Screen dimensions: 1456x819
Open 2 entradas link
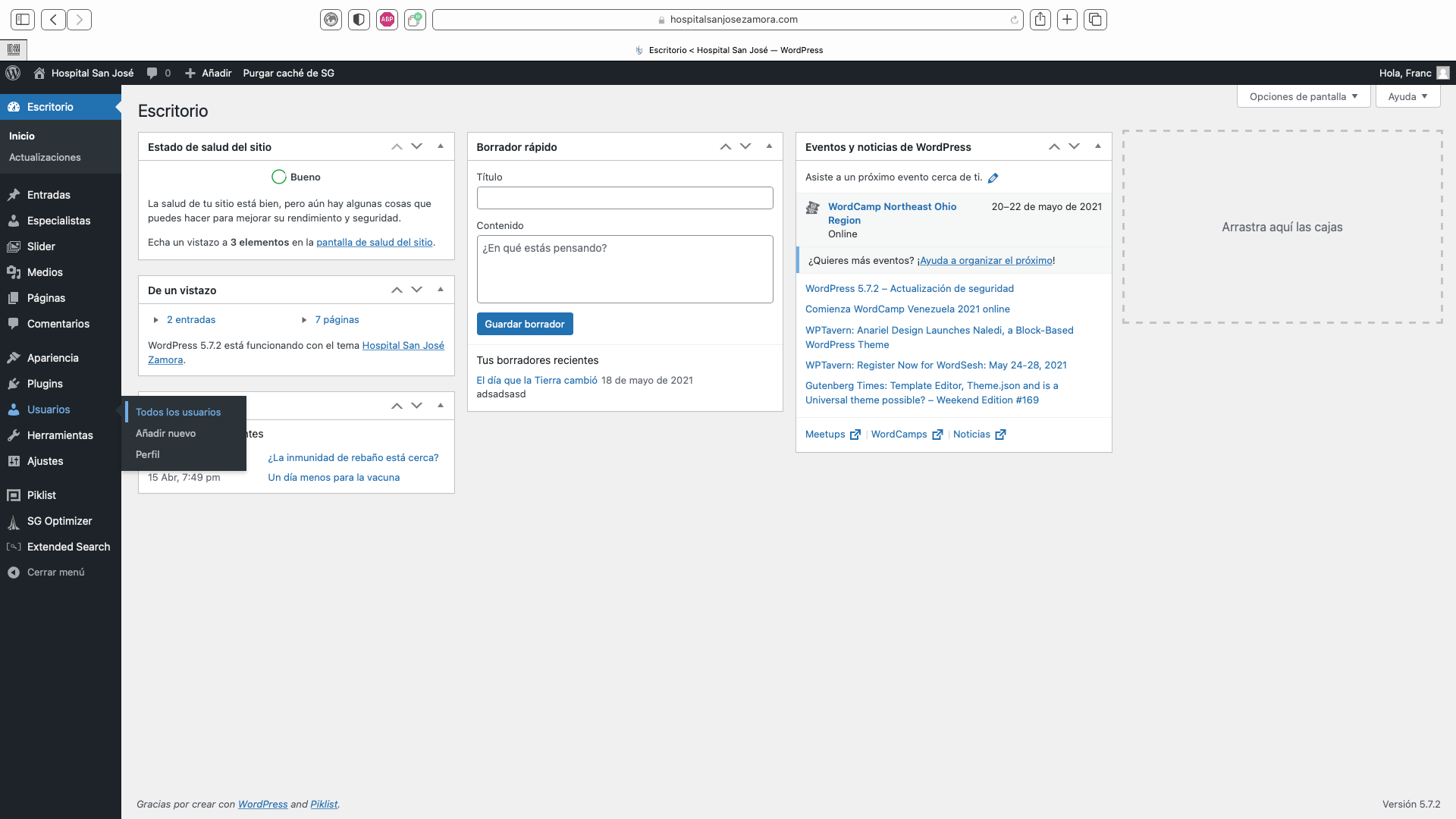pos(191,320)
